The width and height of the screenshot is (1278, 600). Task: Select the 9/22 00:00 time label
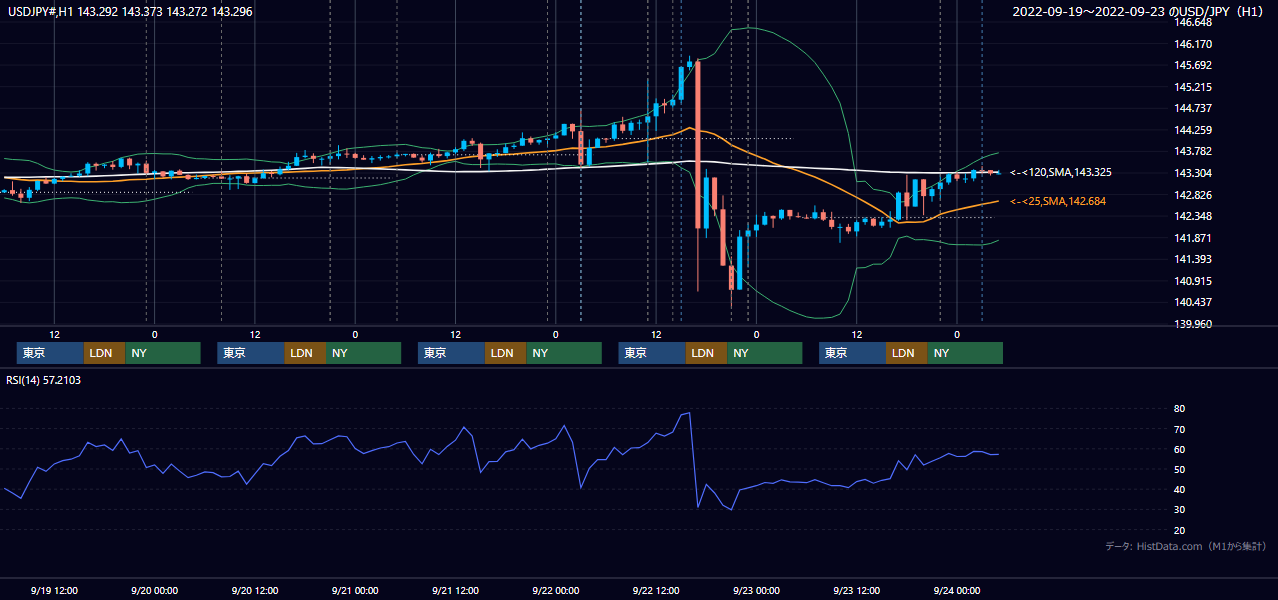coord(556,590)
